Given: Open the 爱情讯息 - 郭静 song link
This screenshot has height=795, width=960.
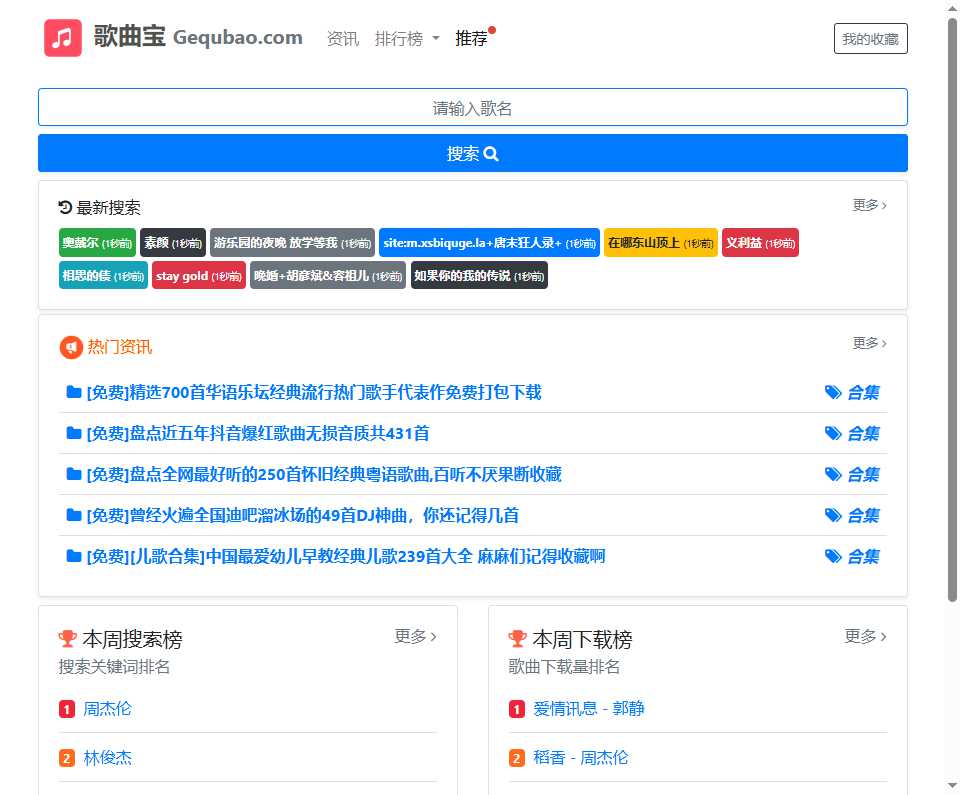Looking at the screenshot, I should click(x=590, y=708).
